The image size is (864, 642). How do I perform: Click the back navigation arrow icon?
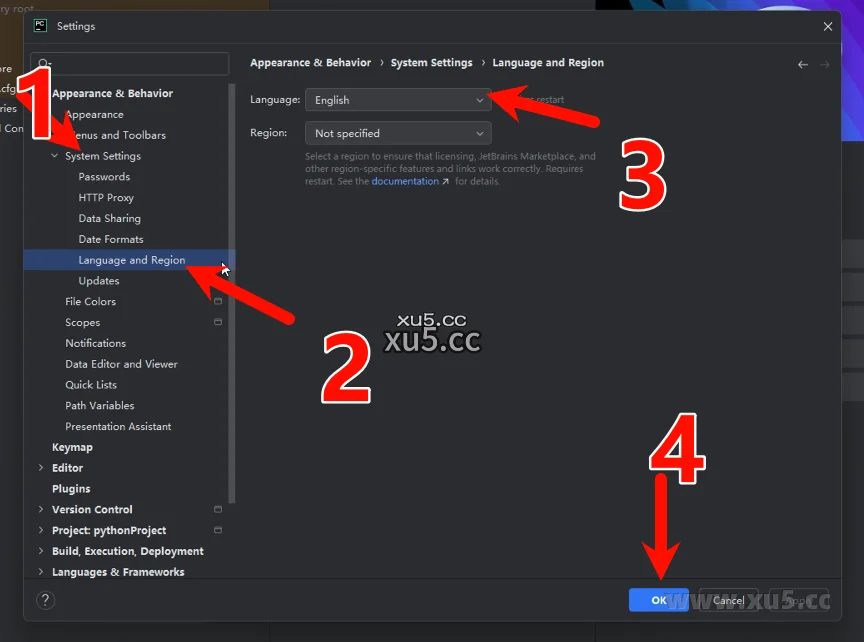pos(803,64)
